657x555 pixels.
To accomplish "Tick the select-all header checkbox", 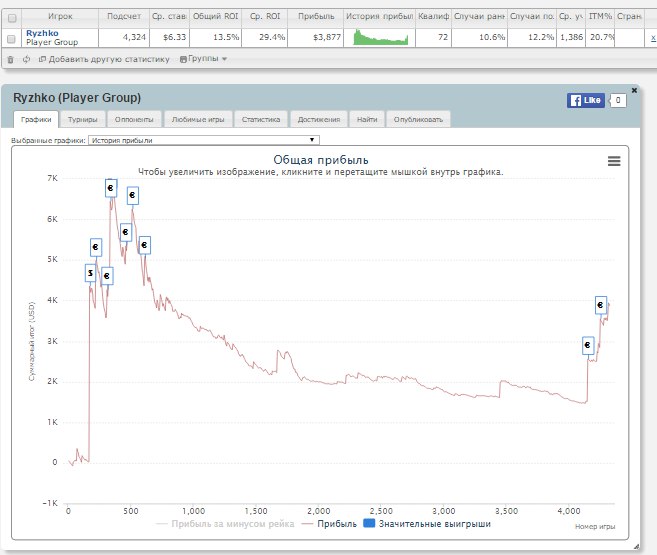I will click(11, 17).
